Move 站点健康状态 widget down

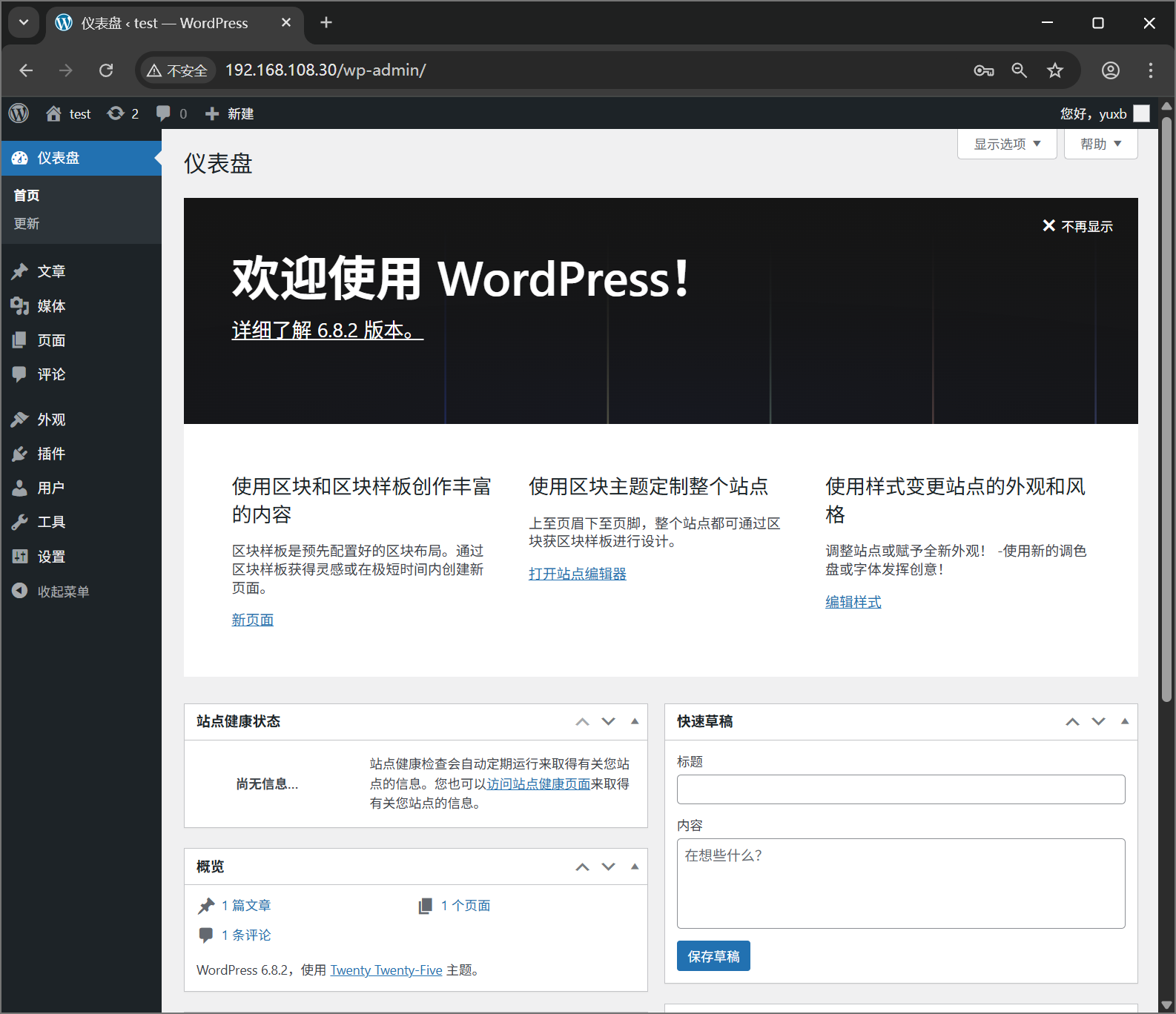tap(609, 722)
